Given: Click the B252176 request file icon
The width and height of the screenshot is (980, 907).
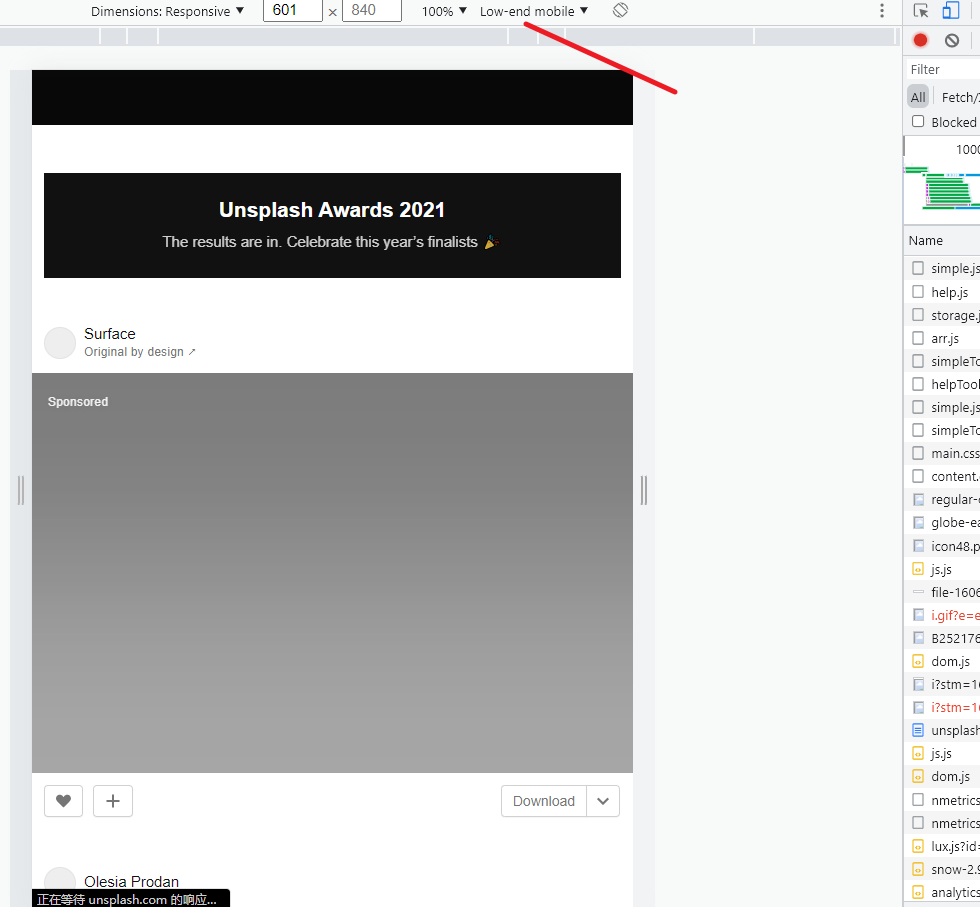Looking at the screenshot, I should [918, 638].
